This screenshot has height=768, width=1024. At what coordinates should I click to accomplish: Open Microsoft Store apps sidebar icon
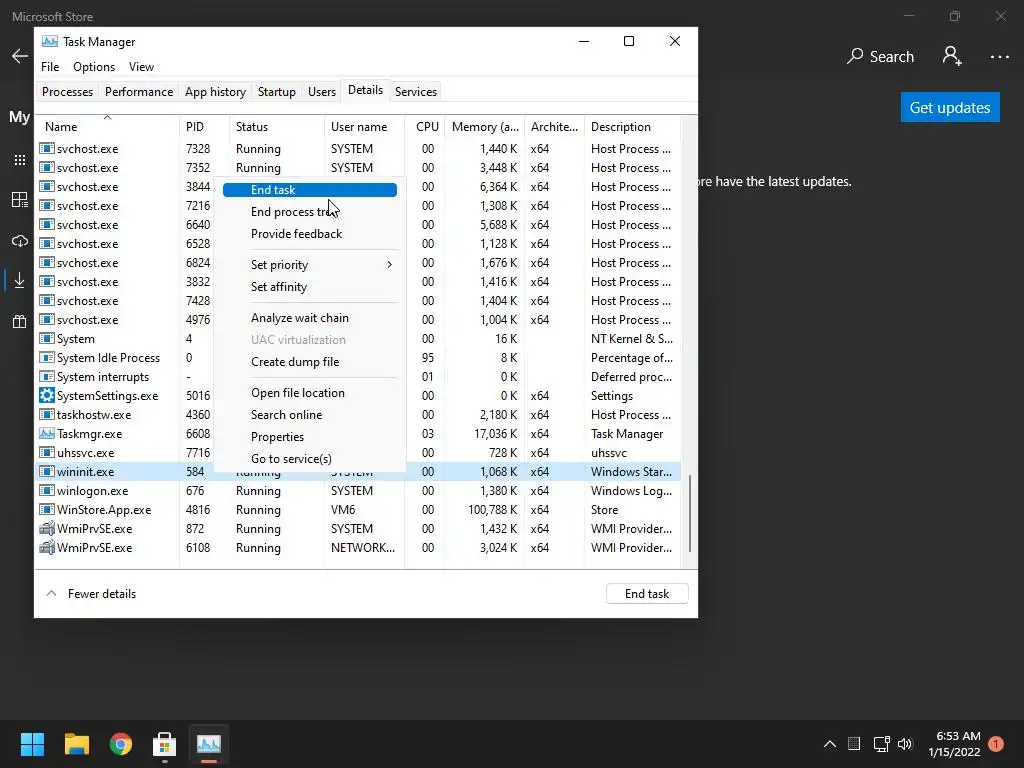point(20,160)
